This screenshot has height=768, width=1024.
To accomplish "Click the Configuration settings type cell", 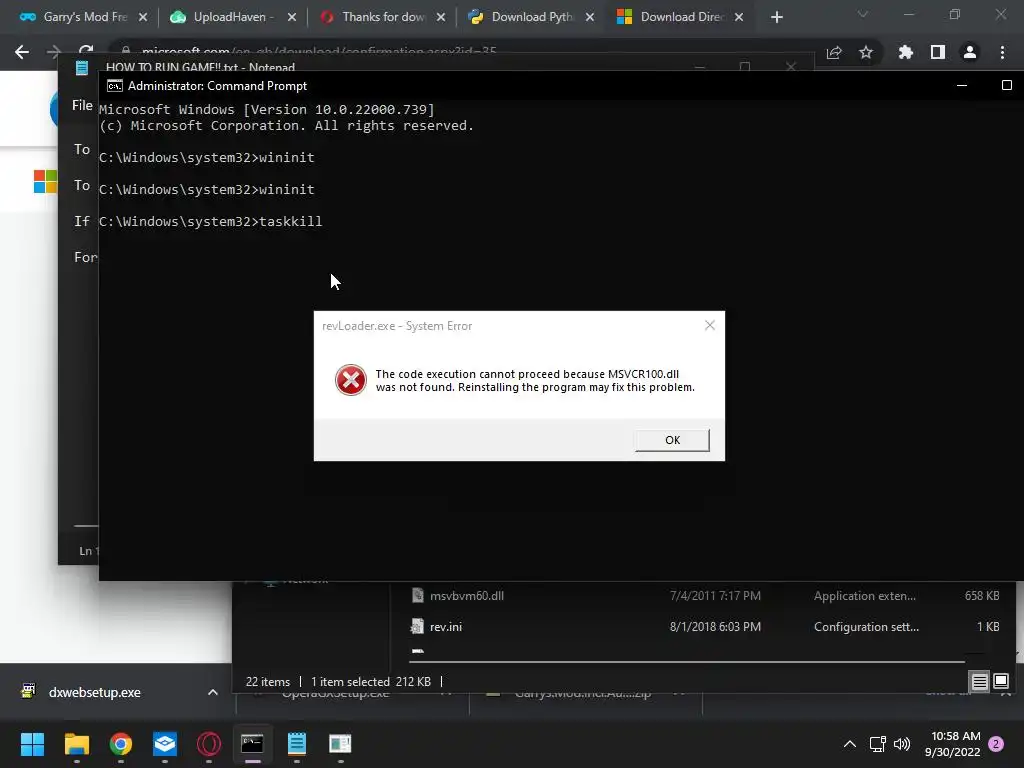I will [x=867, y=627].
